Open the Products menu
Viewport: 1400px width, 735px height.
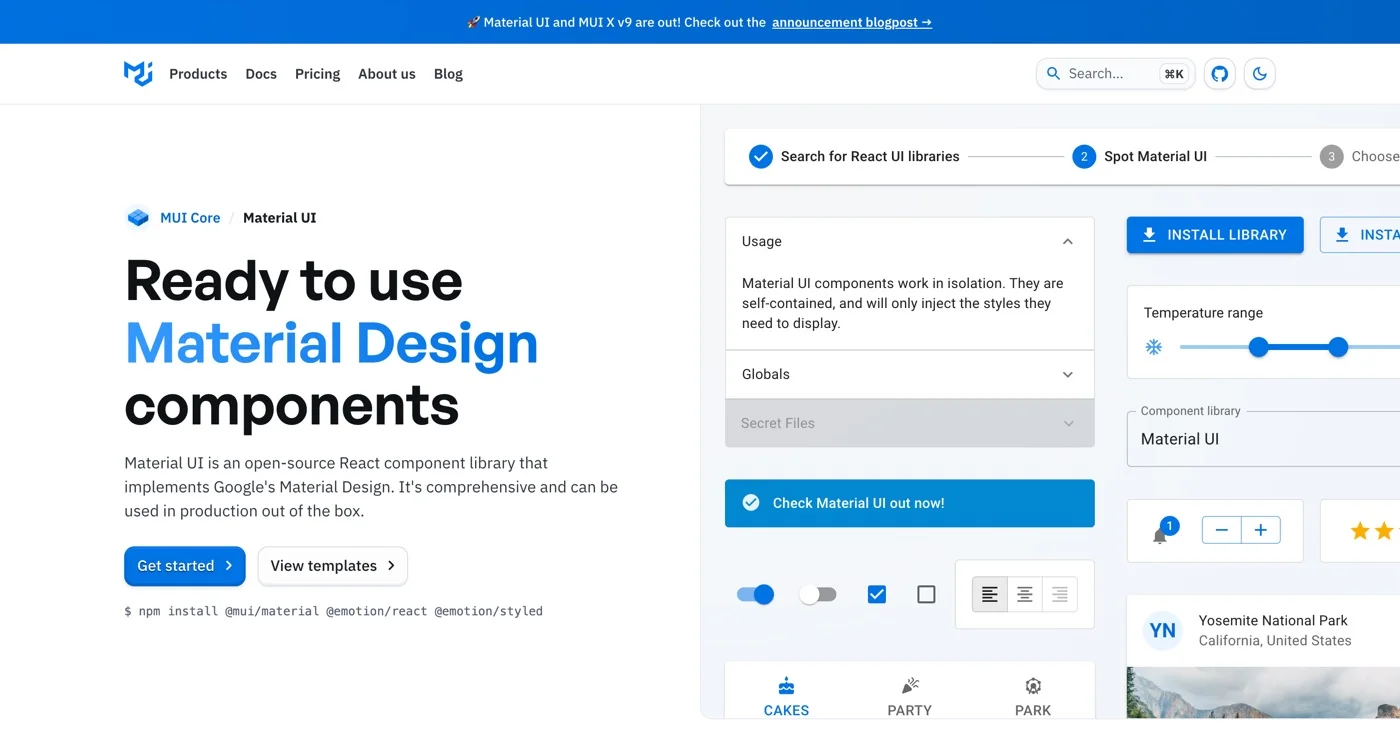pos(198,73)
